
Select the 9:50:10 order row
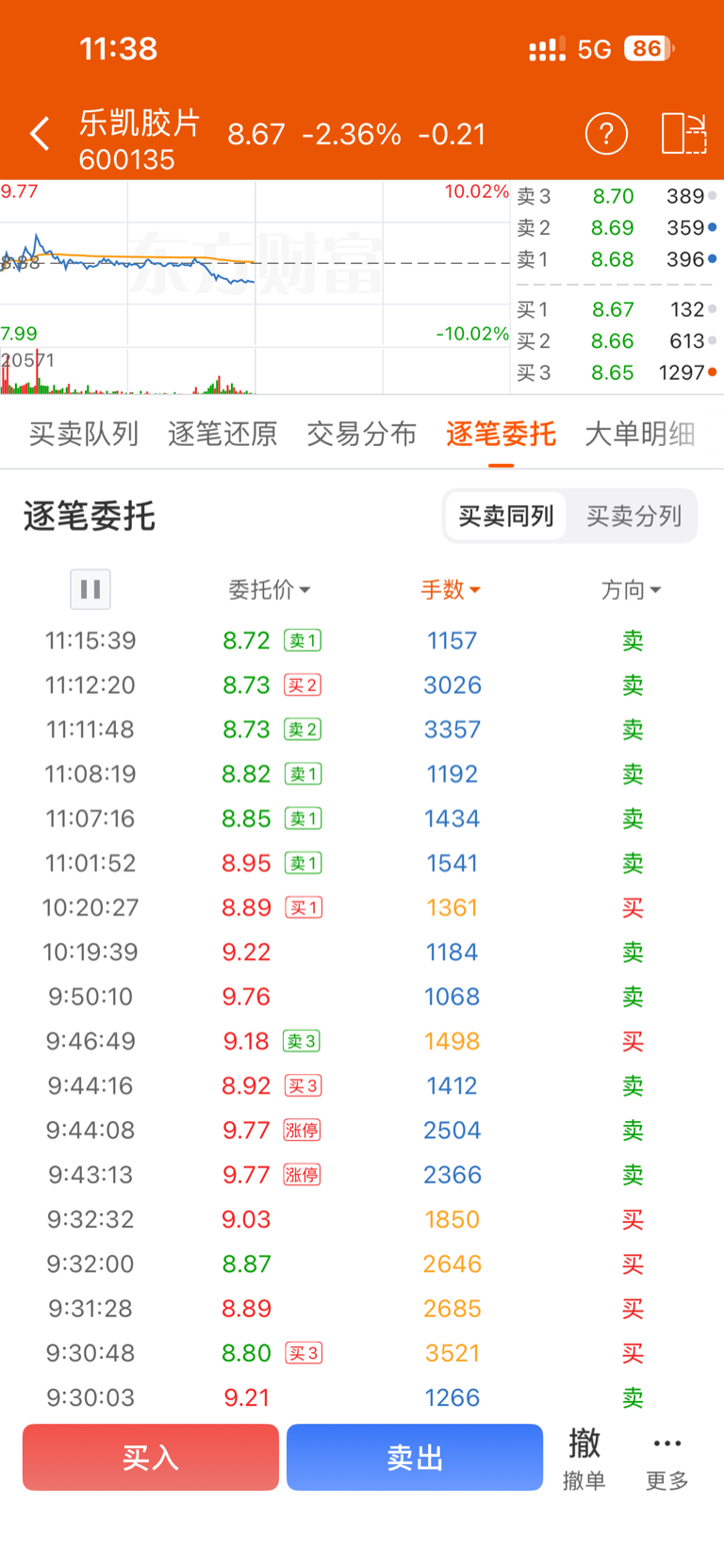pyautogui.click(x=362, y=997)
